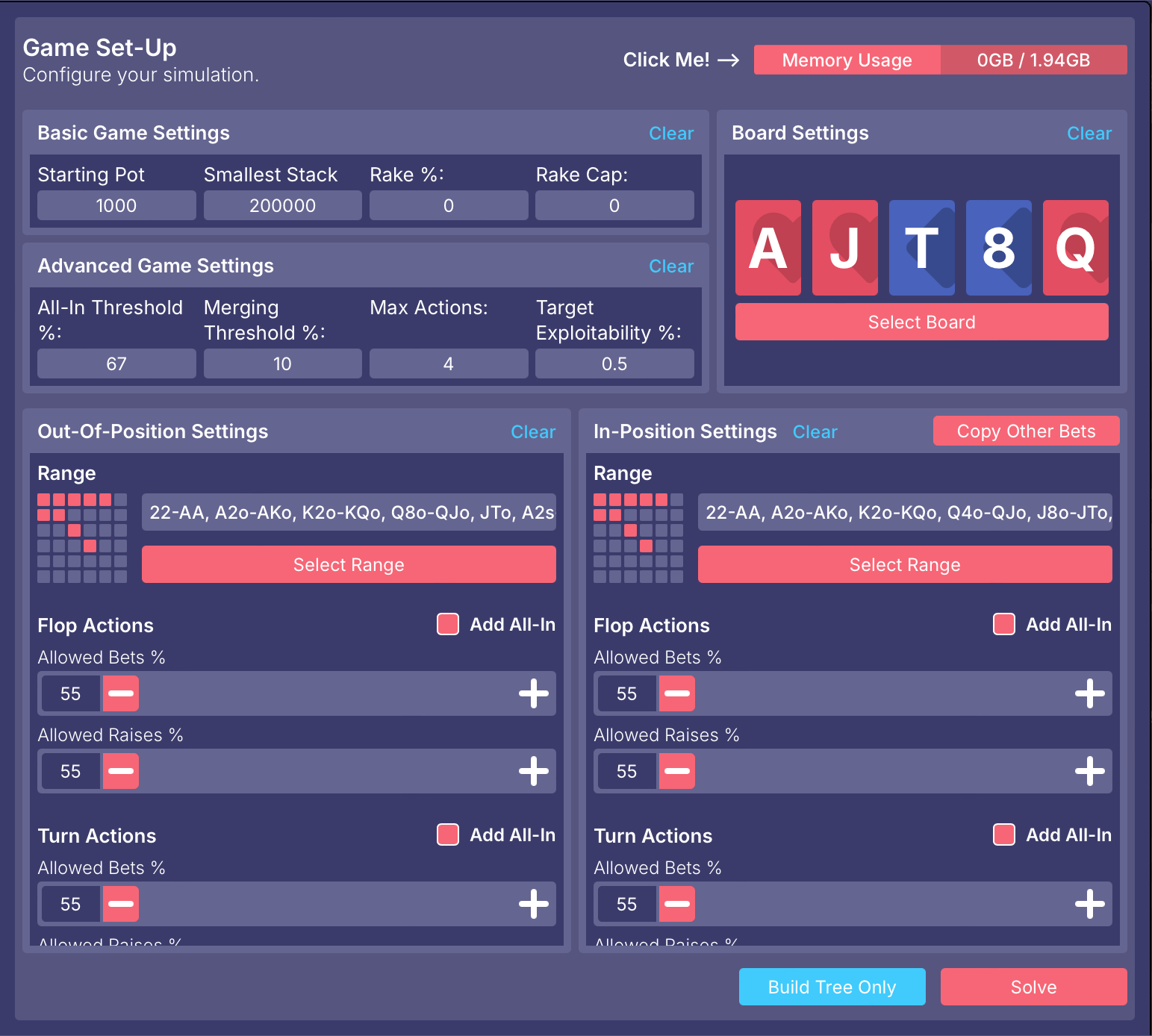Select Range for Out-Of-Position player
This screenshot has height=1036, width=1152.
349,564
